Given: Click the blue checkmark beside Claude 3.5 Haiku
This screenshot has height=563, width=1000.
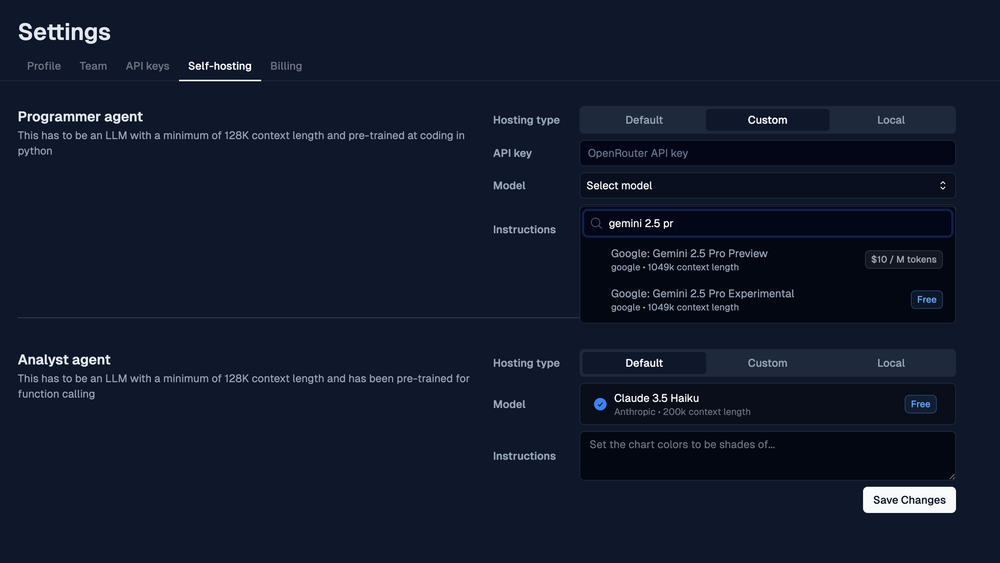Looking at the screenshot, I should [600, 404].
